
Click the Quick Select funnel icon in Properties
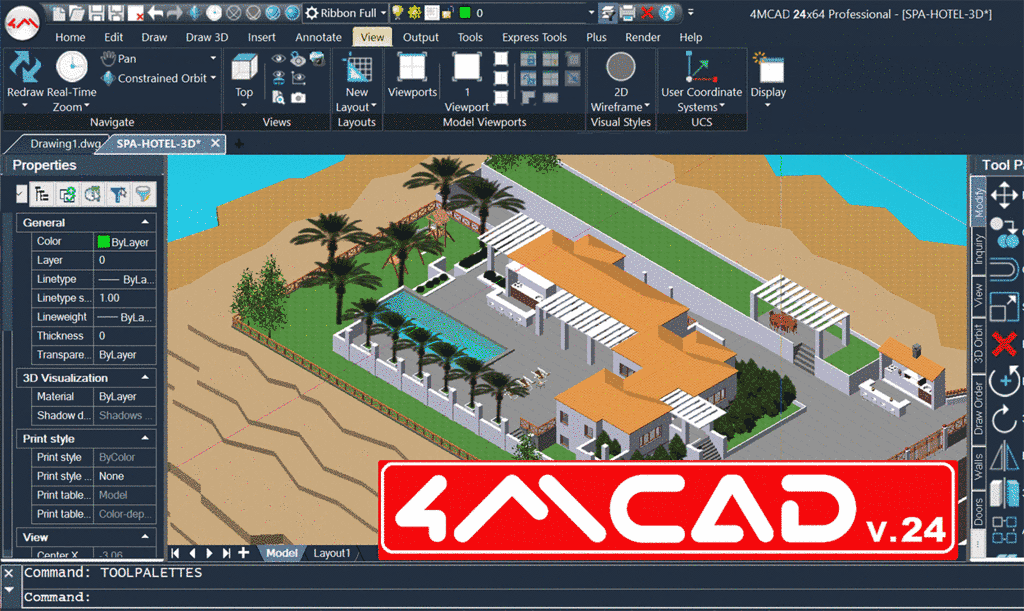tap(143, 194)
